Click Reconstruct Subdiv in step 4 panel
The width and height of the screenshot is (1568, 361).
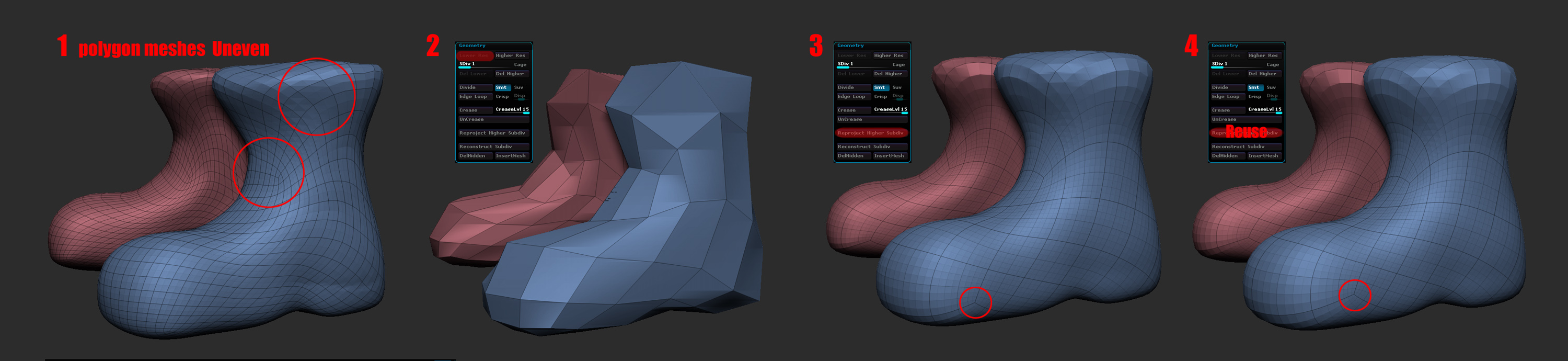1247,147
